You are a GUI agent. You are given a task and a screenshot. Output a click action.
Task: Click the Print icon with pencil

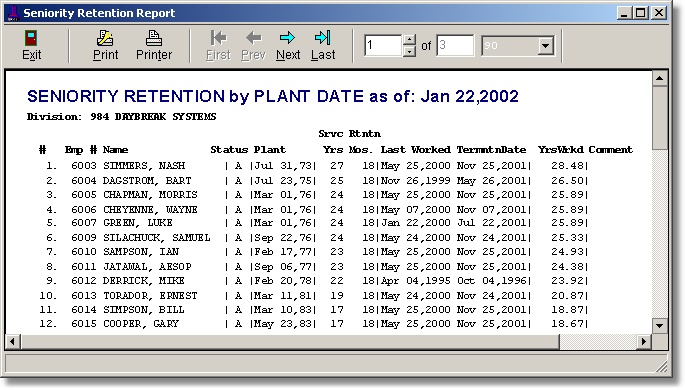point(105,38)
